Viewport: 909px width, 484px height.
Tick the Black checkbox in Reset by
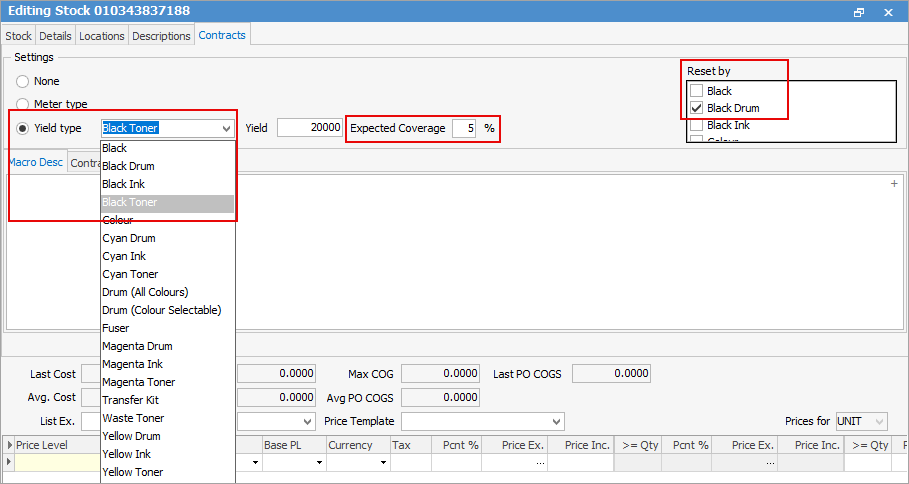696,91
